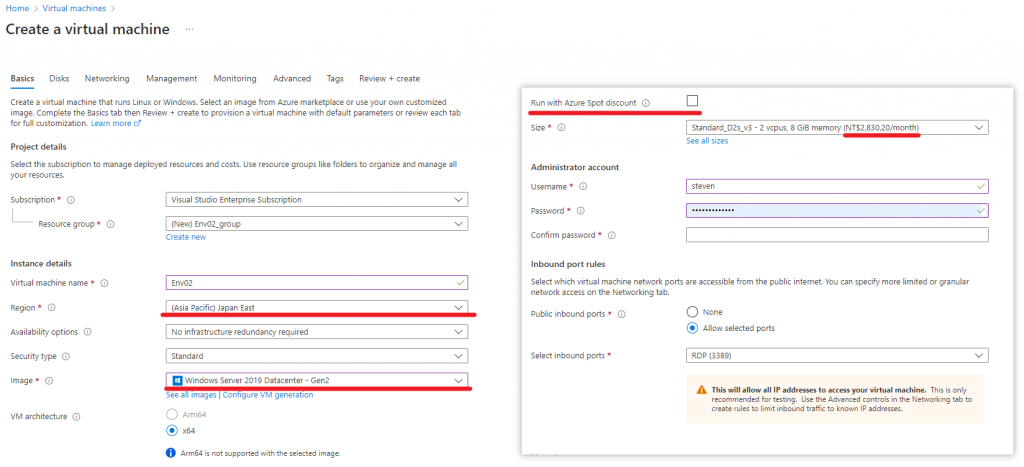The image size is (1024, 467).
Task: Click the Username info icon
Action: [583, 187]
